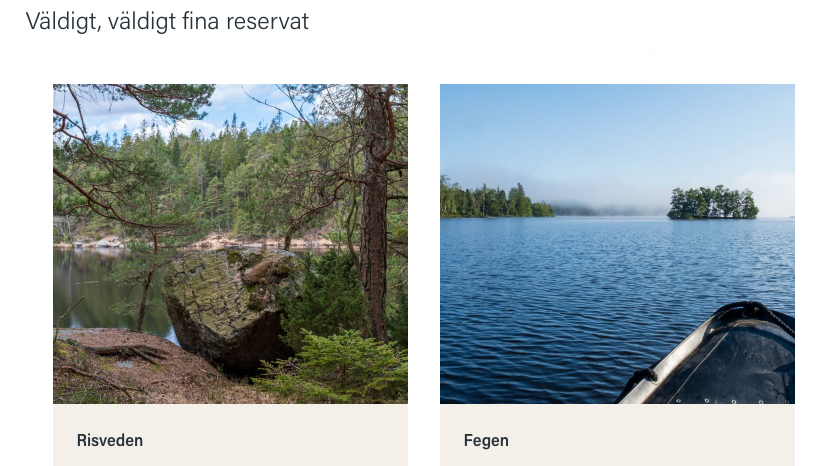The image size is (828, 466).
Task: Open the Fegen lake photo
Action: point(617,244)
